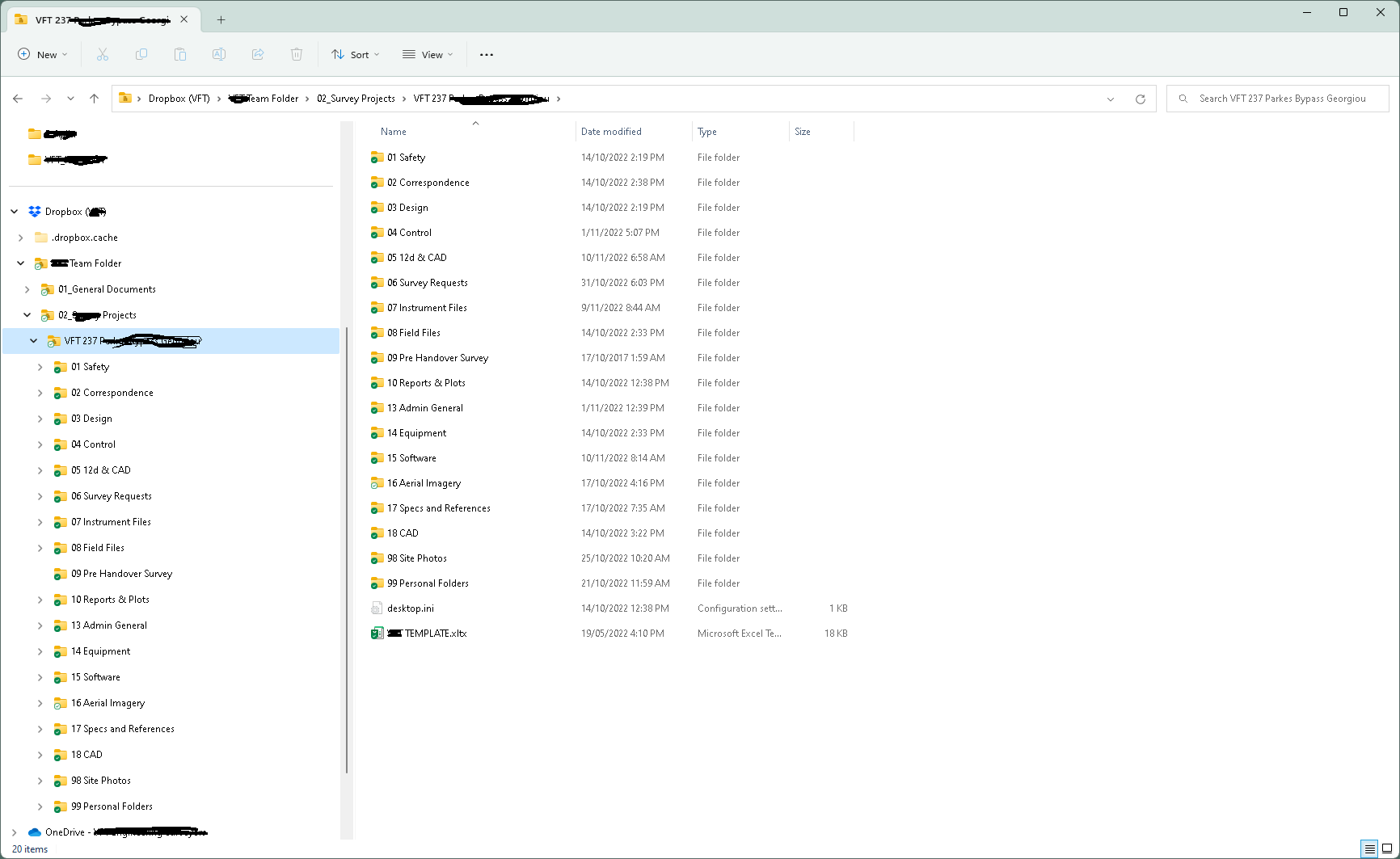1400x859 pixels.
Task: Expand the .dropbox.cache tree node
Action: [x=21, y=238]
